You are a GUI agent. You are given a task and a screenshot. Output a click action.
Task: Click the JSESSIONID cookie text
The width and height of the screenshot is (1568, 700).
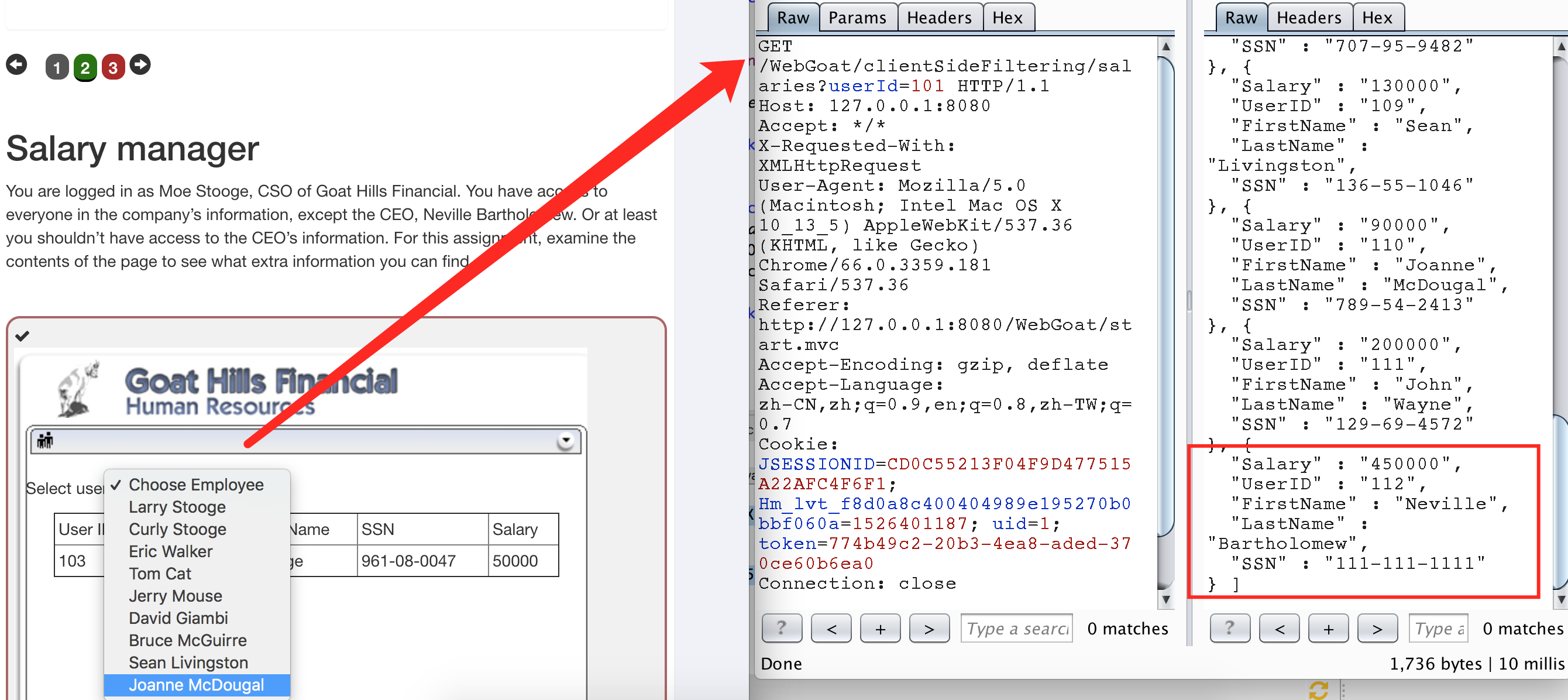(x=816, y=464)
